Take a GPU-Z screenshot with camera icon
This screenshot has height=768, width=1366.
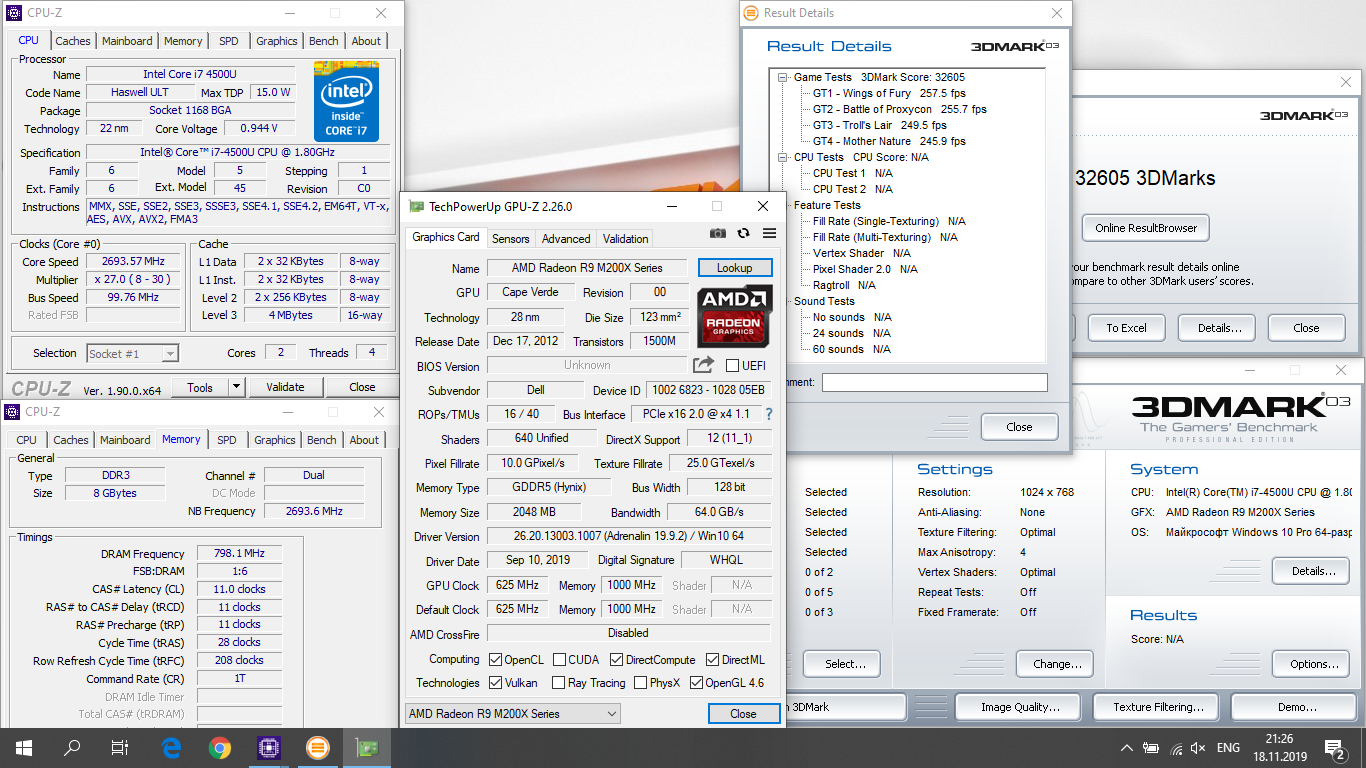click(717, 233)
